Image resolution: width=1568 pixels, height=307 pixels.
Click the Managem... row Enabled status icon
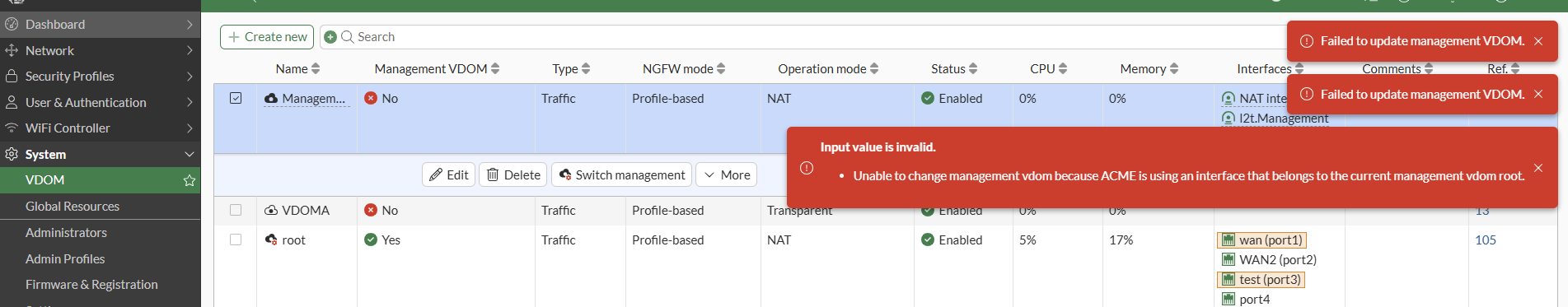pyautogui.click(x=928, y=98)
